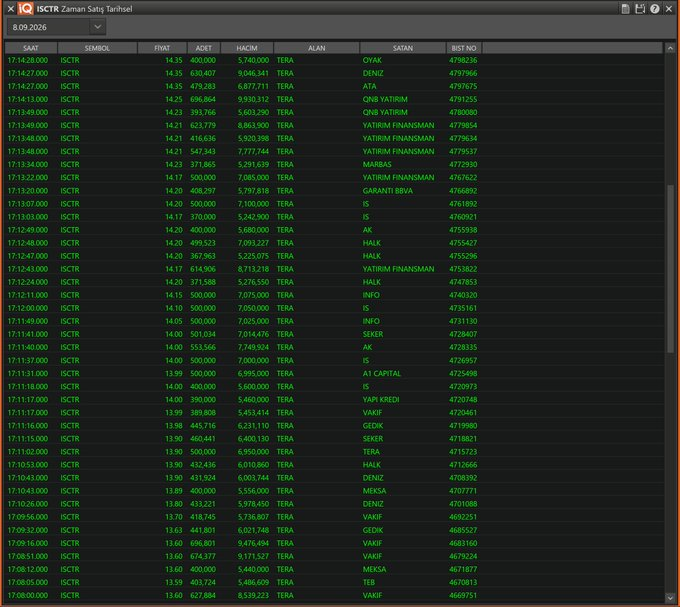Select time 17:11:18.000 cell
This screenshot has width=680, height=607.
click(x=28, y=386)
